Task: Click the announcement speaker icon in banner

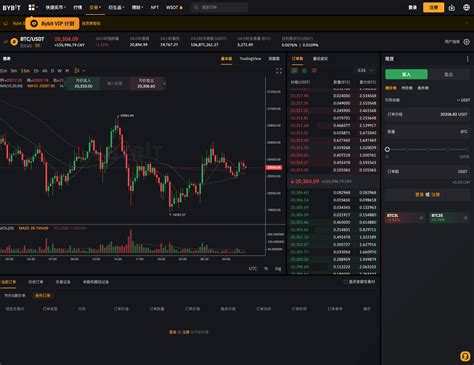Action: coord(6,23)
